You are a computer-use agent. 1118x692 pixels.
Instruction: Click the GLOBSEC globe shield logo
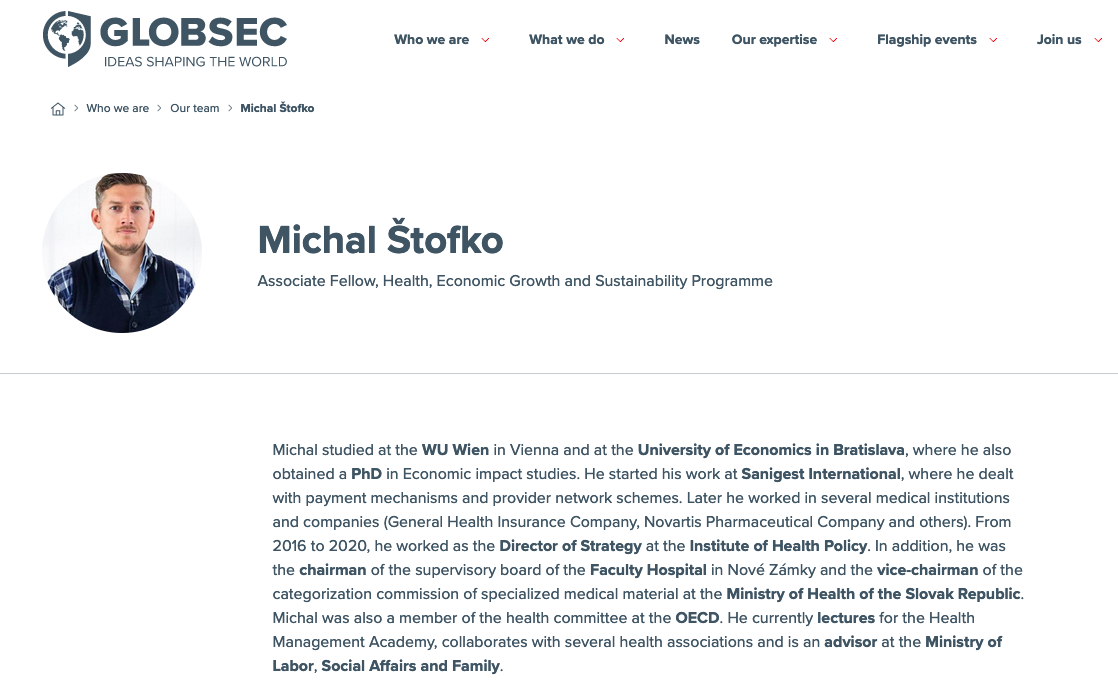67,38
